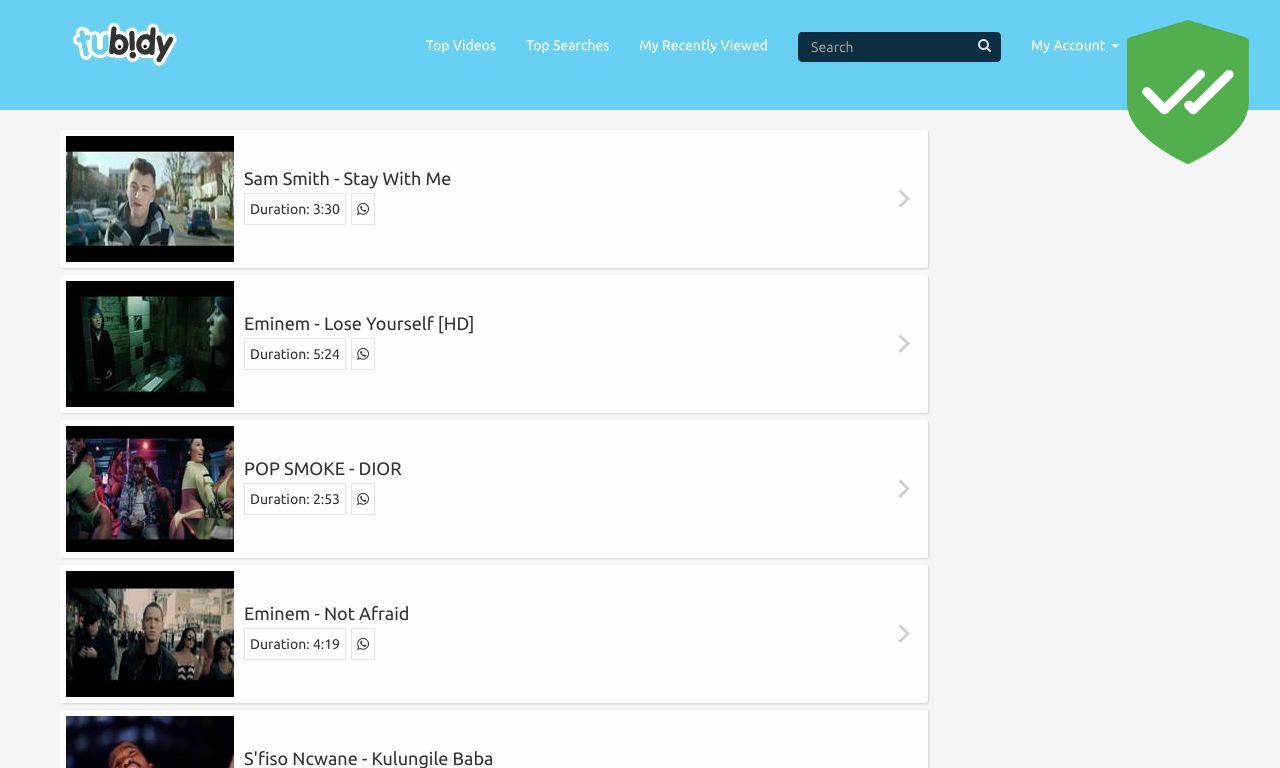Select POP SMOKE DIOR thumbnail
The height and width of the screenshot is (768, 1280).
tap(150, 489)
